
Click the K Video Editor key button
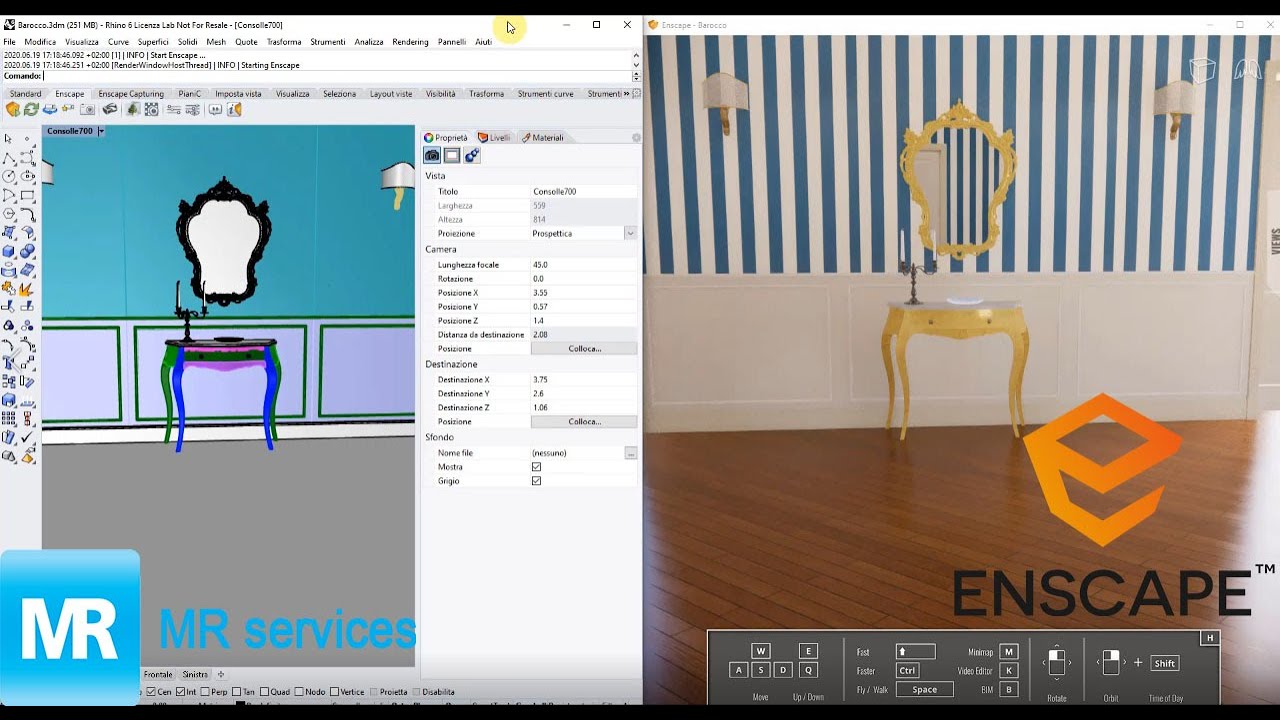tap(1009, 670)
